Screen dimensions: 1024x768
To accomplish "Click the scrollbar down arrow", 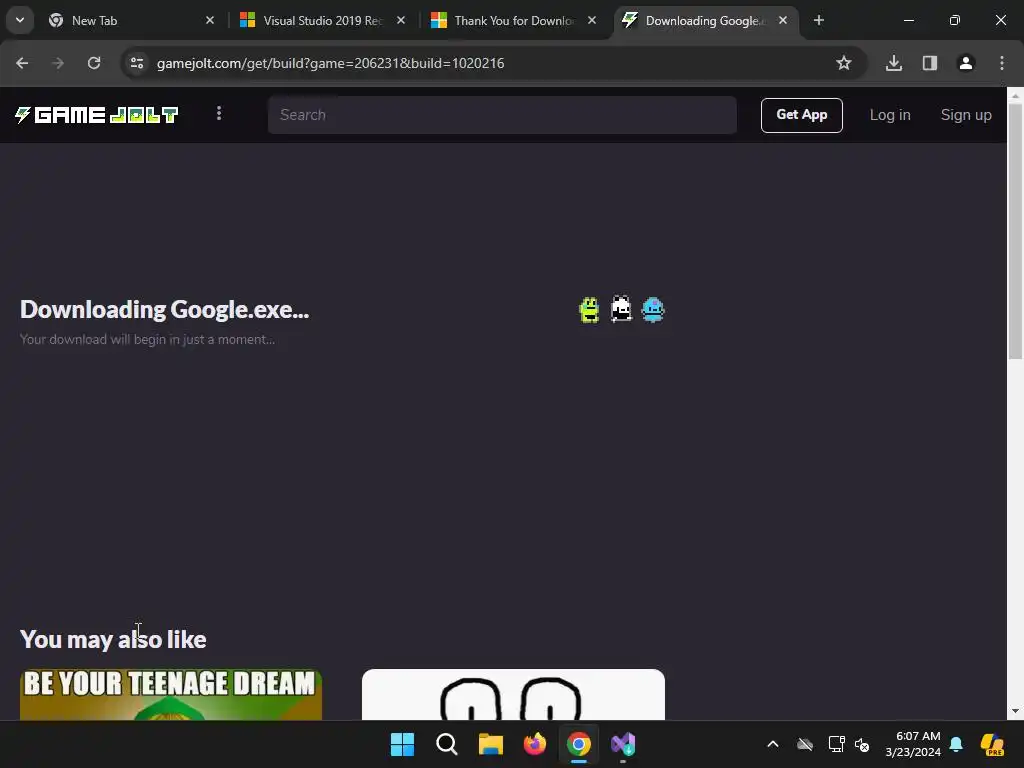I will coord(1015,711).
